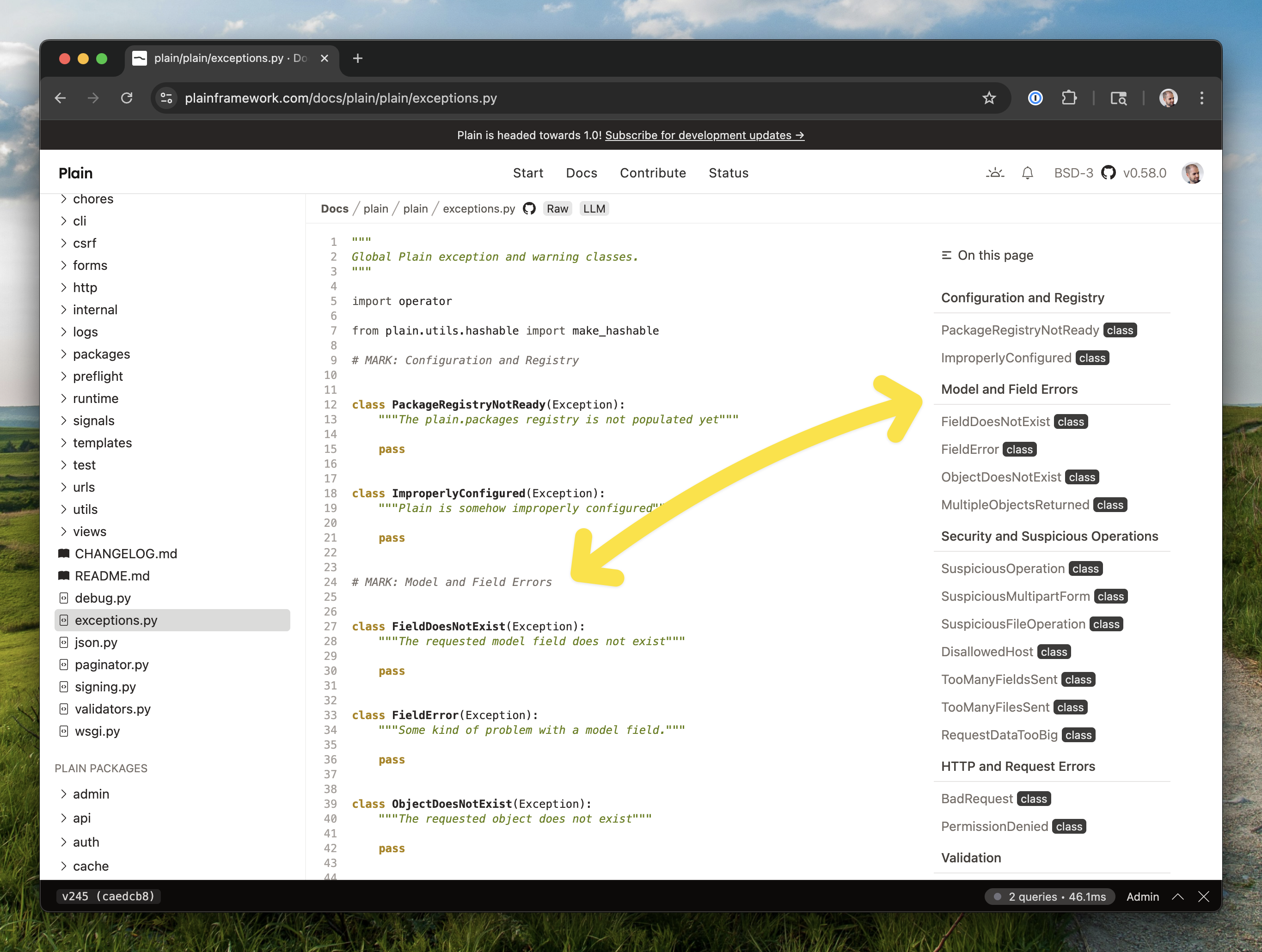The width and height of the screenshot is (1262, 952).
Task: Collapse the debug toolbar with caret icon
Action: (x=1177, y=897)
